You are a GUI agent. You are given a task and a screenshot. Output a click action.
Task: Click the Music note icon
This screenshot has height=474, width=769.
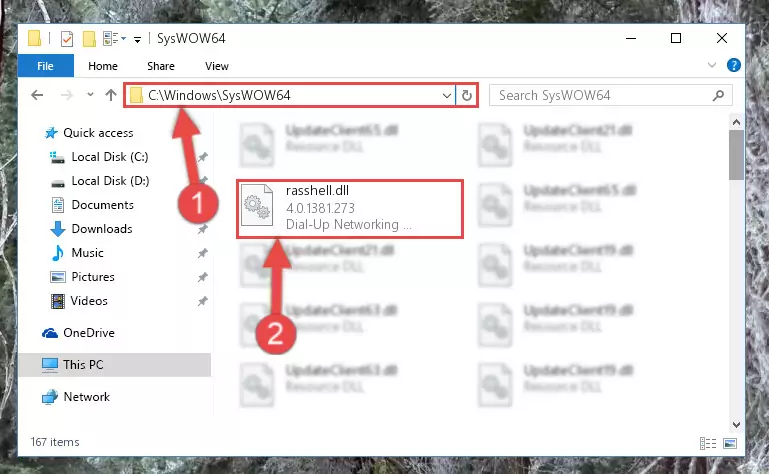coord(57,253)
